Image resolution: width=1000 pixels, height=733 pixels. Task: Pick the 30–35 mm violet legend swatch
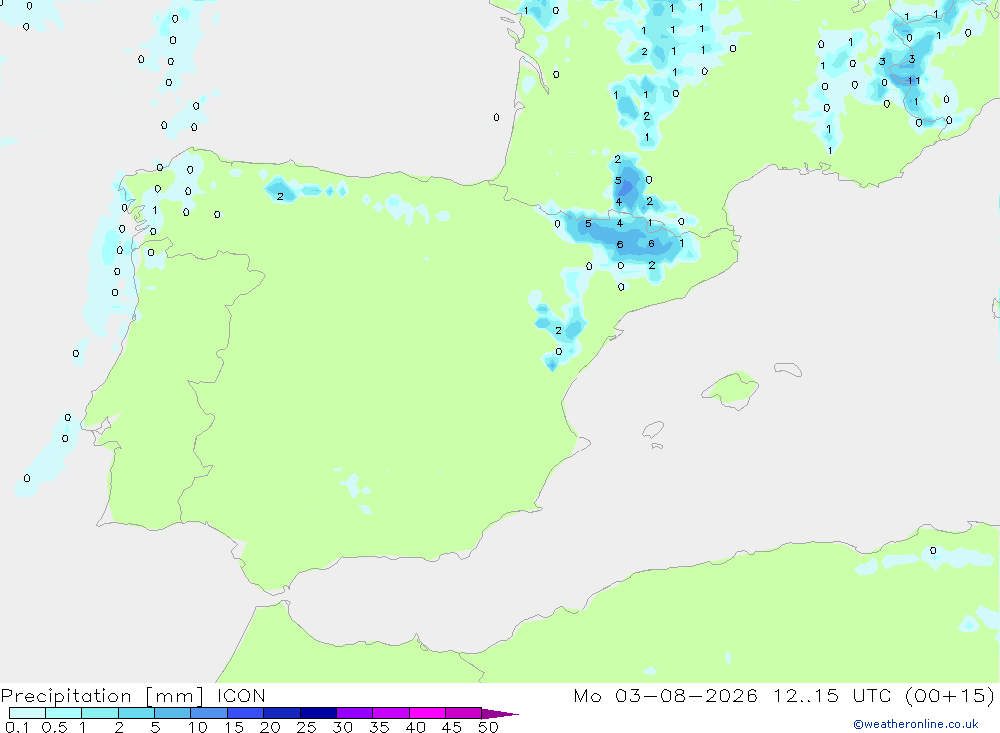tap(355, 713)
